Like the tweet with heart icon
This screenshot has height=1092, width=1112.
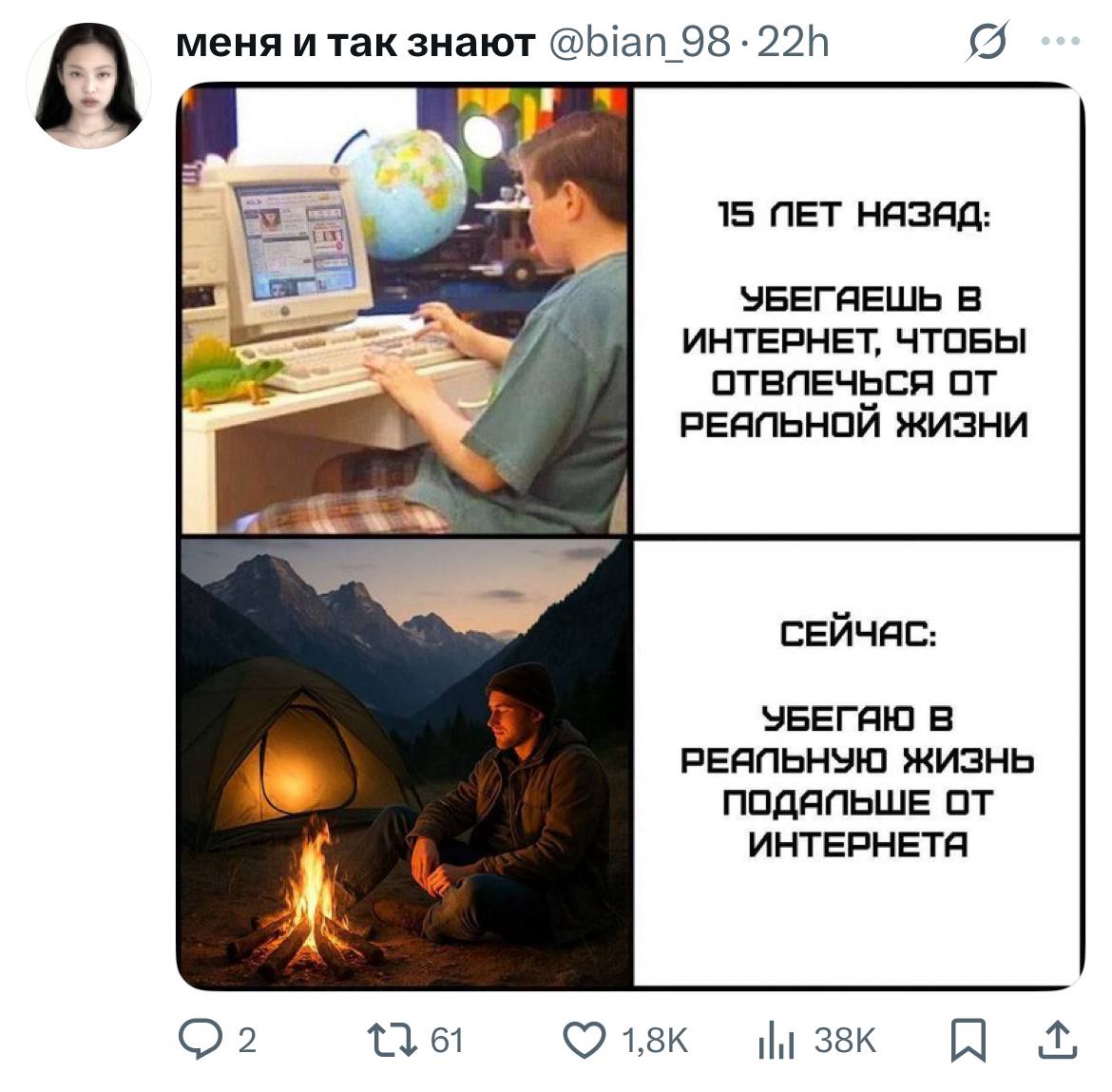[x=585, y=1041]
